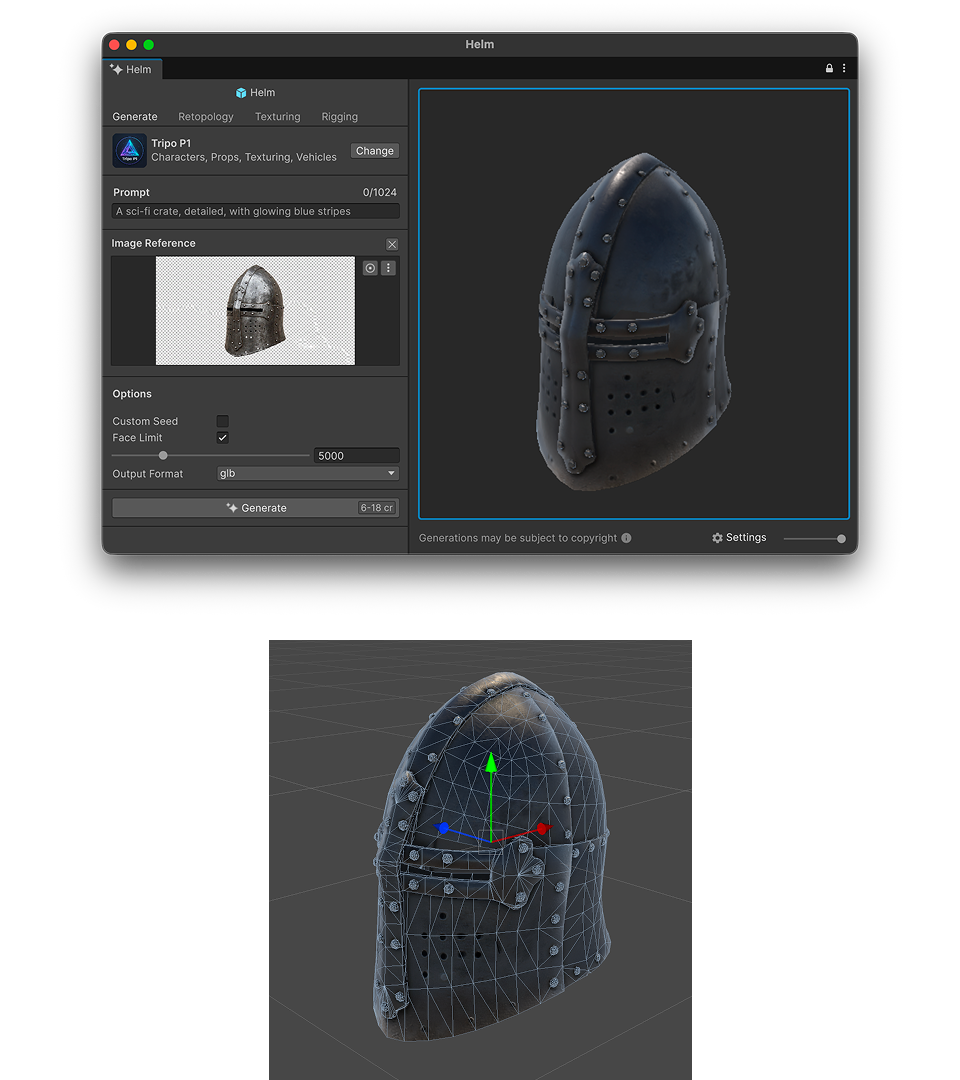Click the green macOS zoom button
The image size is (960, 1080).
[x=149, y=45]
